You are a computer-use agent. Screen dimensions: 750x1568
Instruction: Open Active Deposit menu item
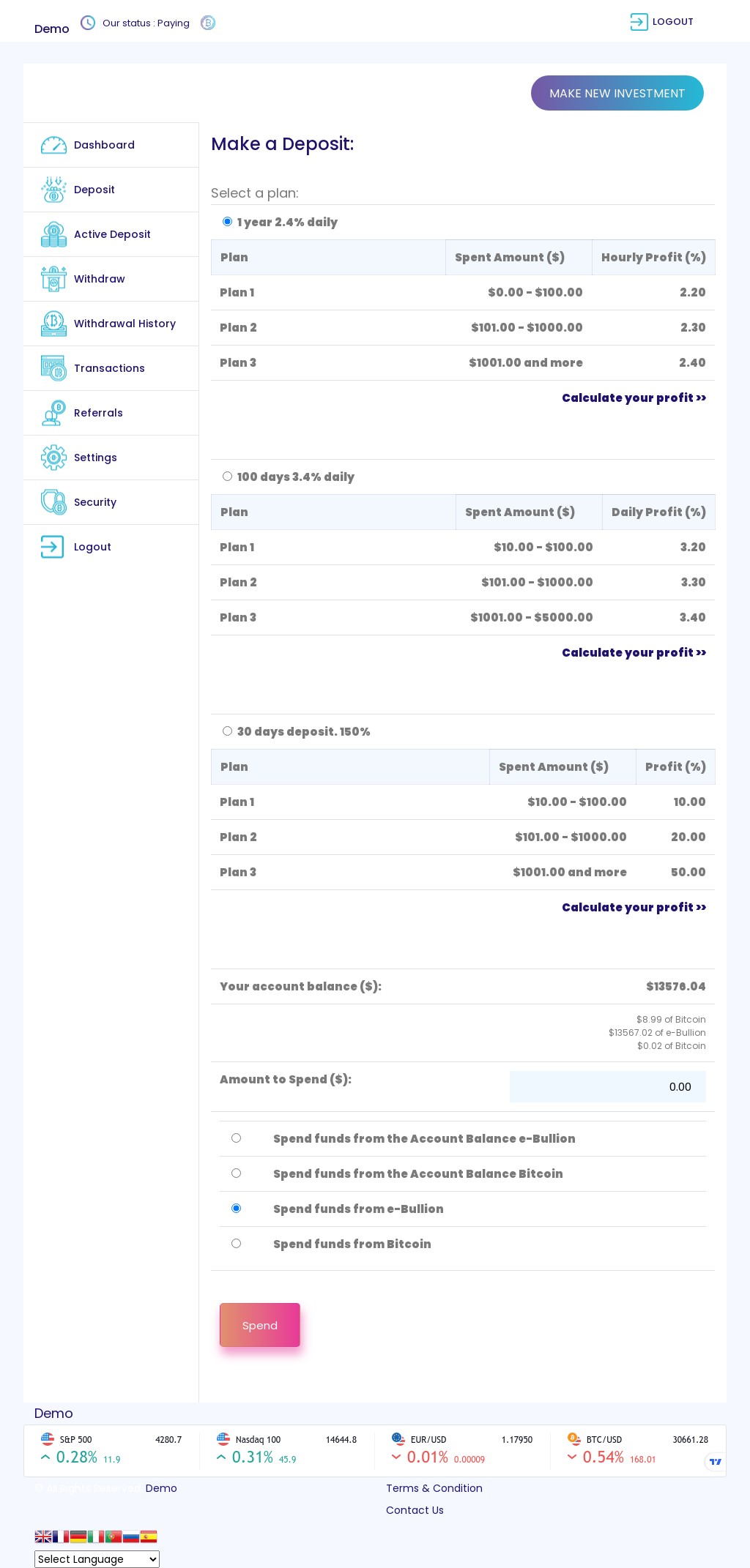tap(112, 234)
